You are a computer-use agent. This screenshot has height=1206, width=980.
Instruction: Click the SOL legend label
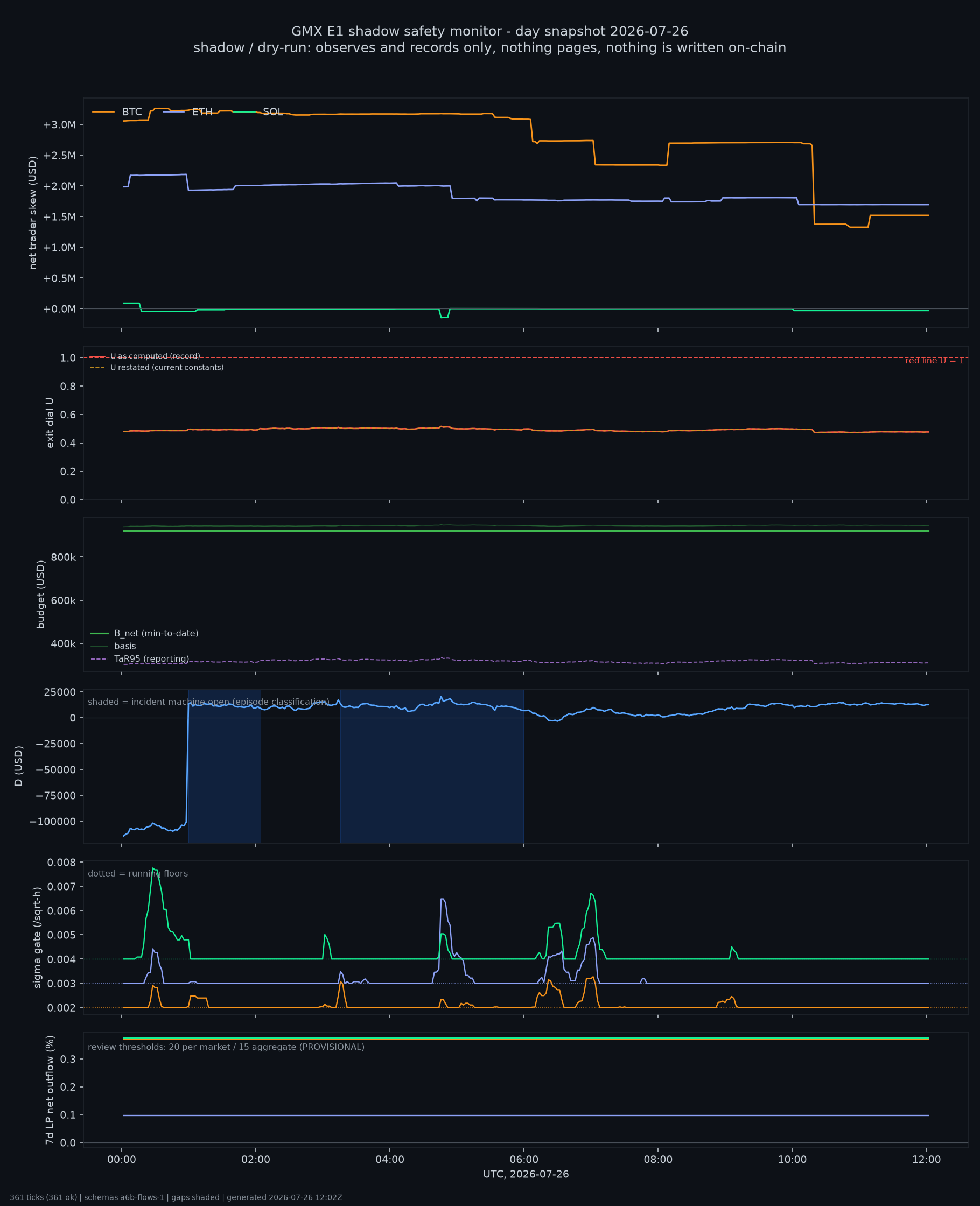(272, 112)
